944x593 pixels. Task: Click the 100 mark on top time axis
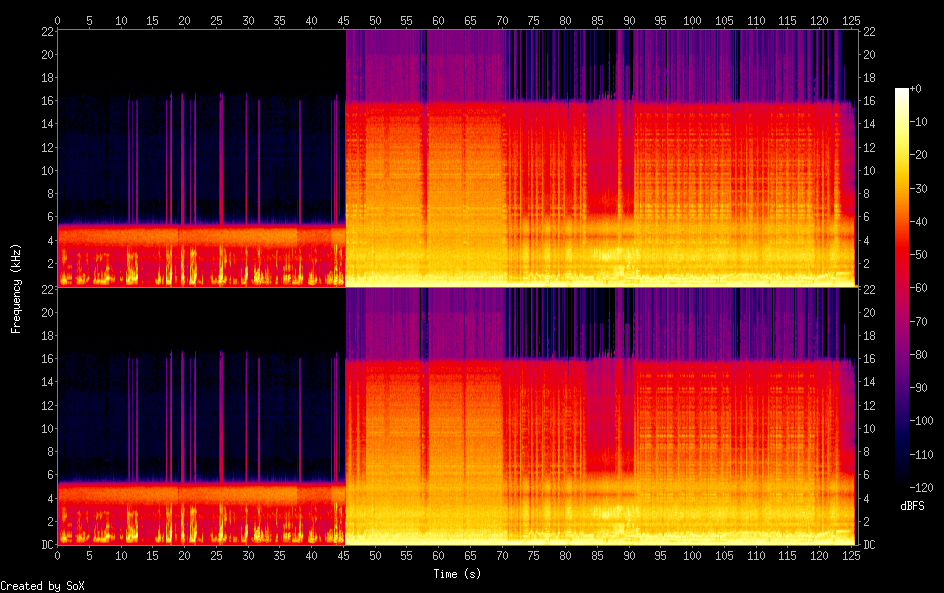(x=694, y=20)
